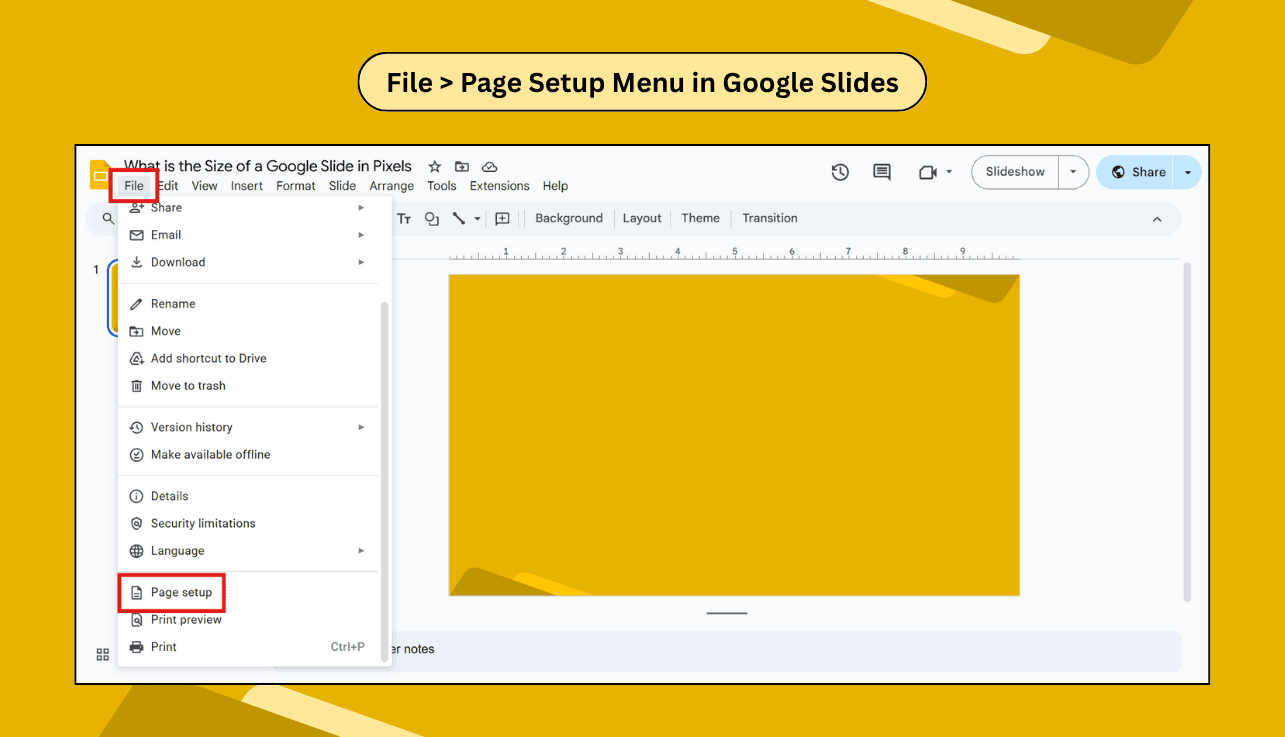Expand the Line tool options arrow

click(476, 218)
